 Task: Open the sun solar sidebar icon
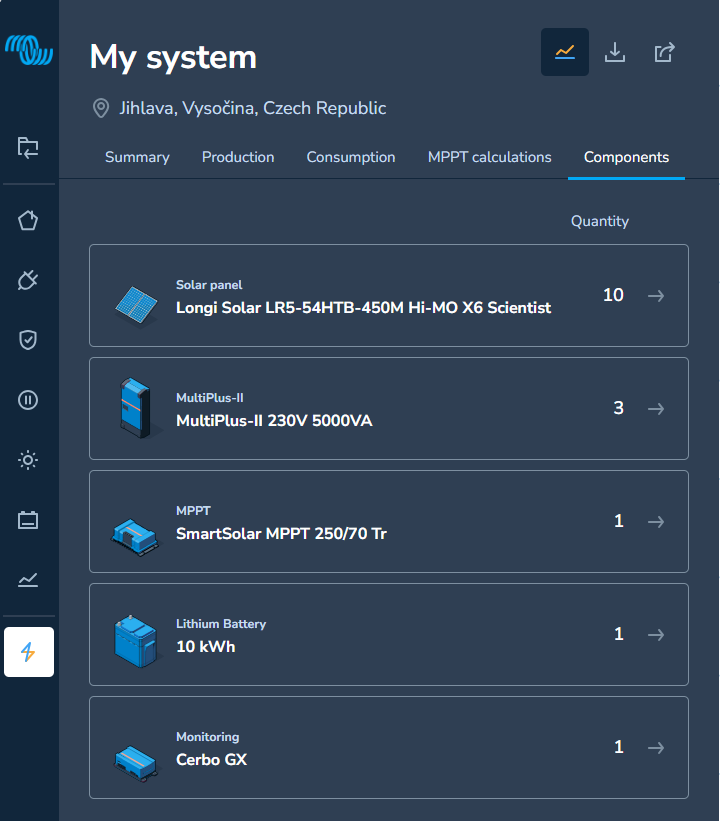(28, 460)
